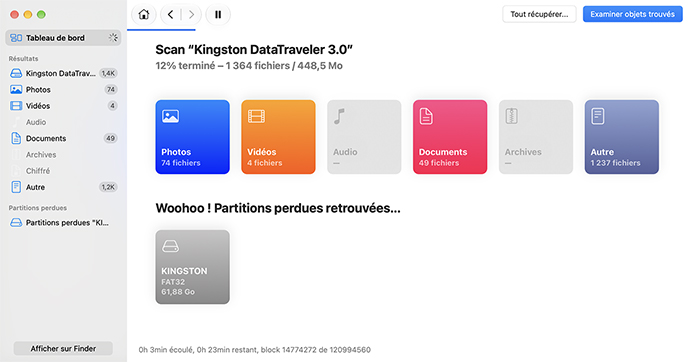The width and height of the screenshot is (688, 362).
Task: Open the red Documents card
Action: click(450, 137)
